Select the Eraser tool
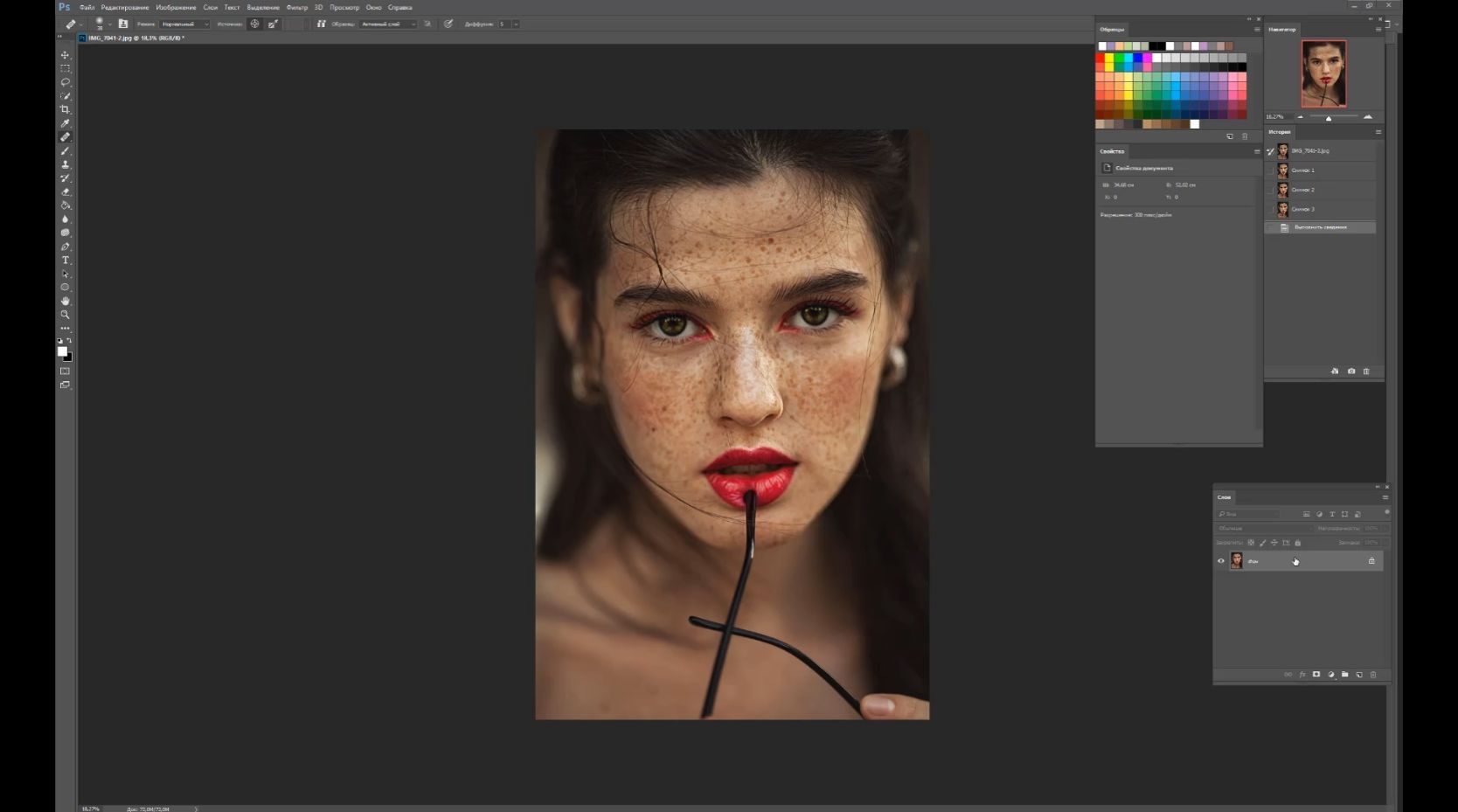 tap(65, 191)
